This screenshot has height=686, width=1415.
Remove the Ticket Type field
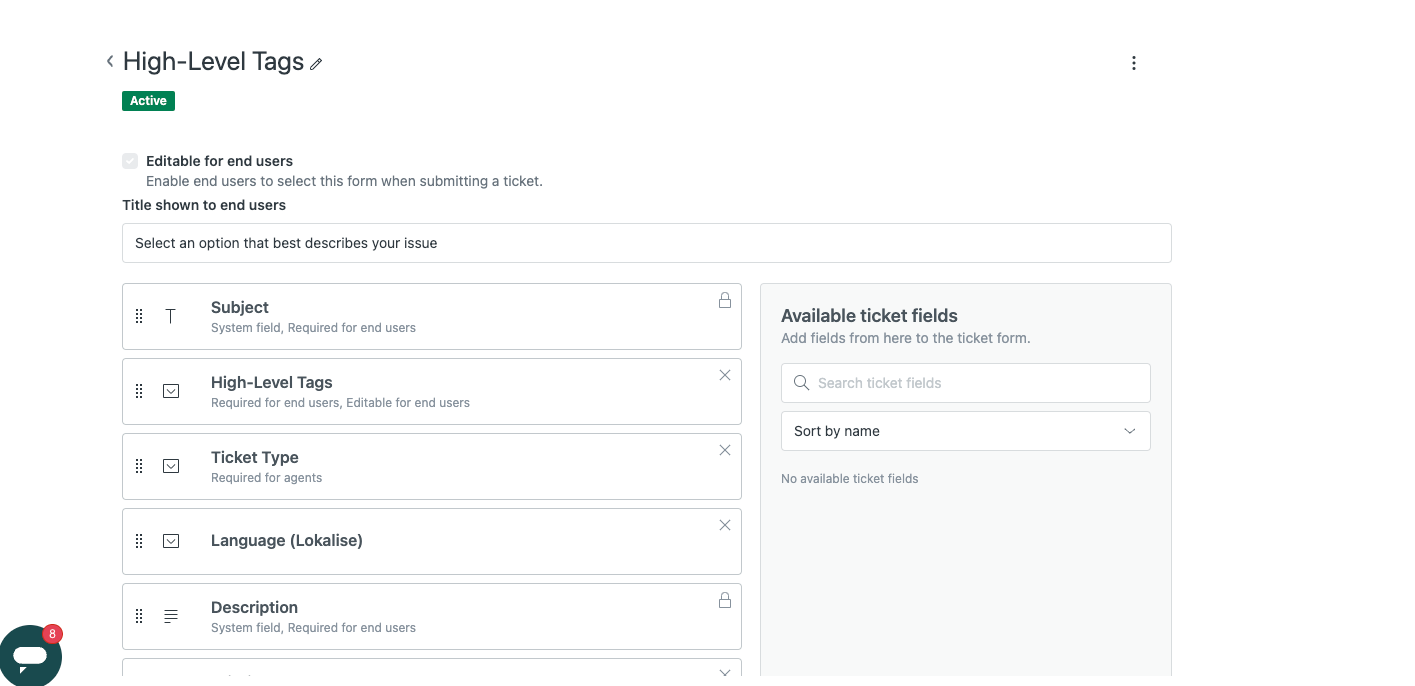coord(725,450)
